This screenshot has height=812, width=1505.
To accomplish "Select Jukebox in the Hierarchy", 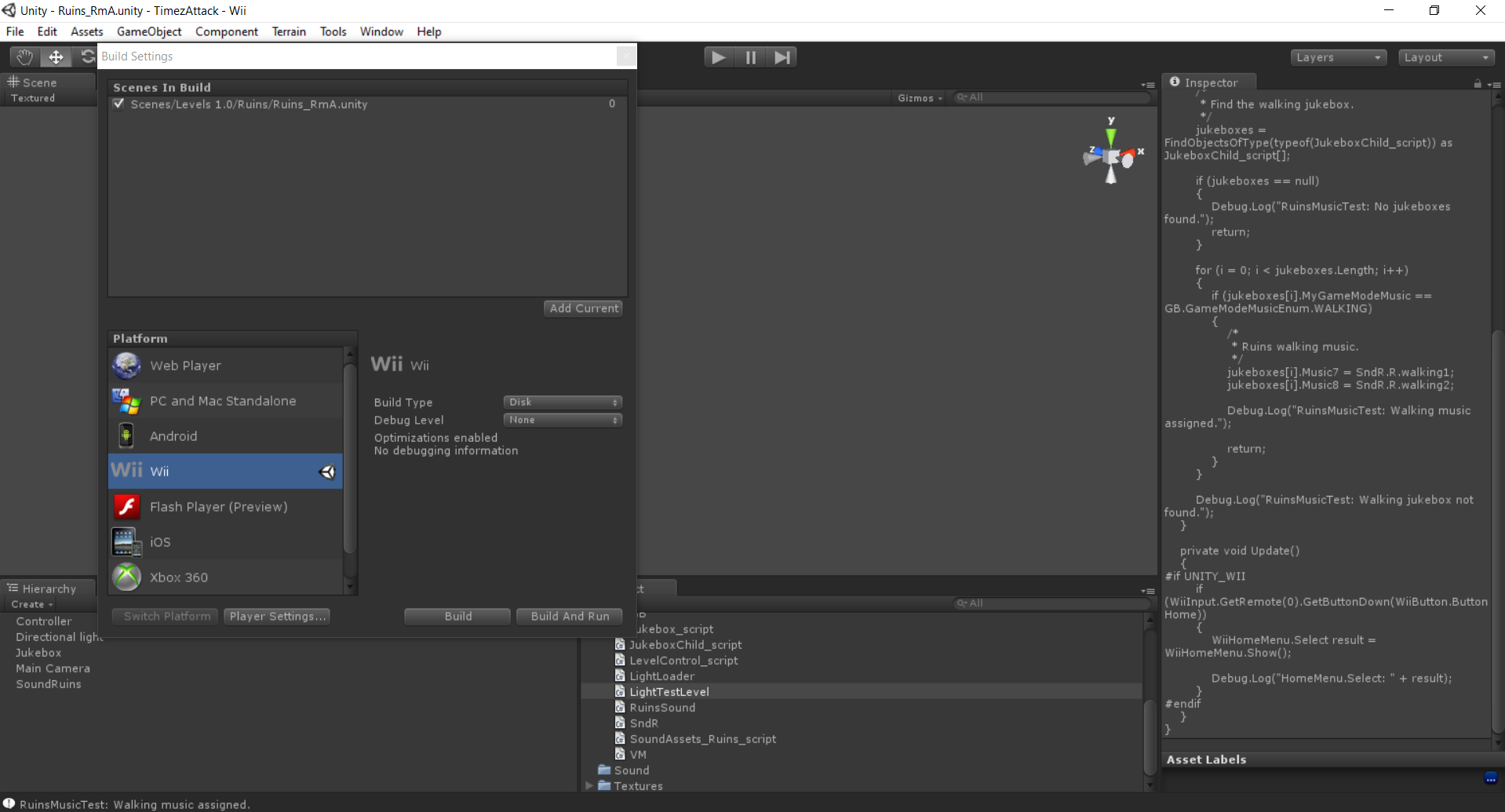I will point(38,653).
